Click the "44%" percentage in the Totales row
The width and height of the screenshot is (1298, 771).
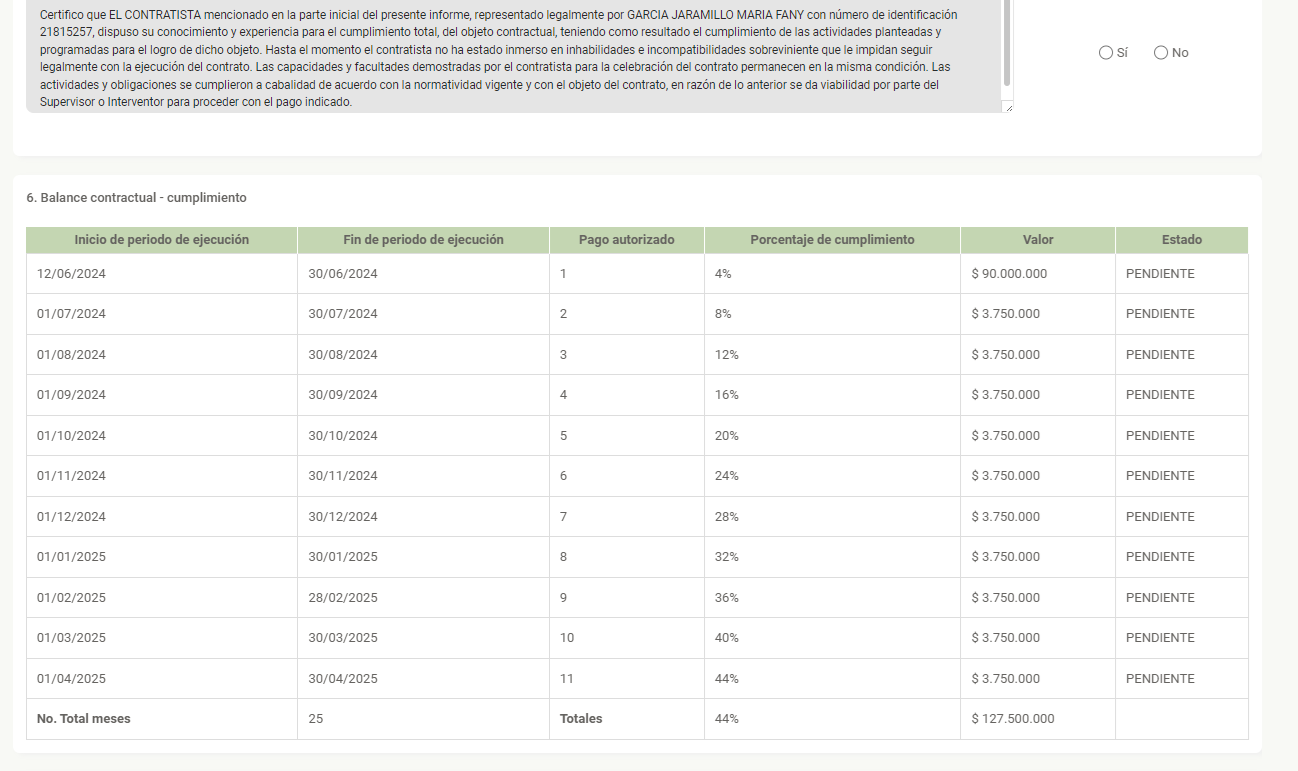tap(832, 719)
